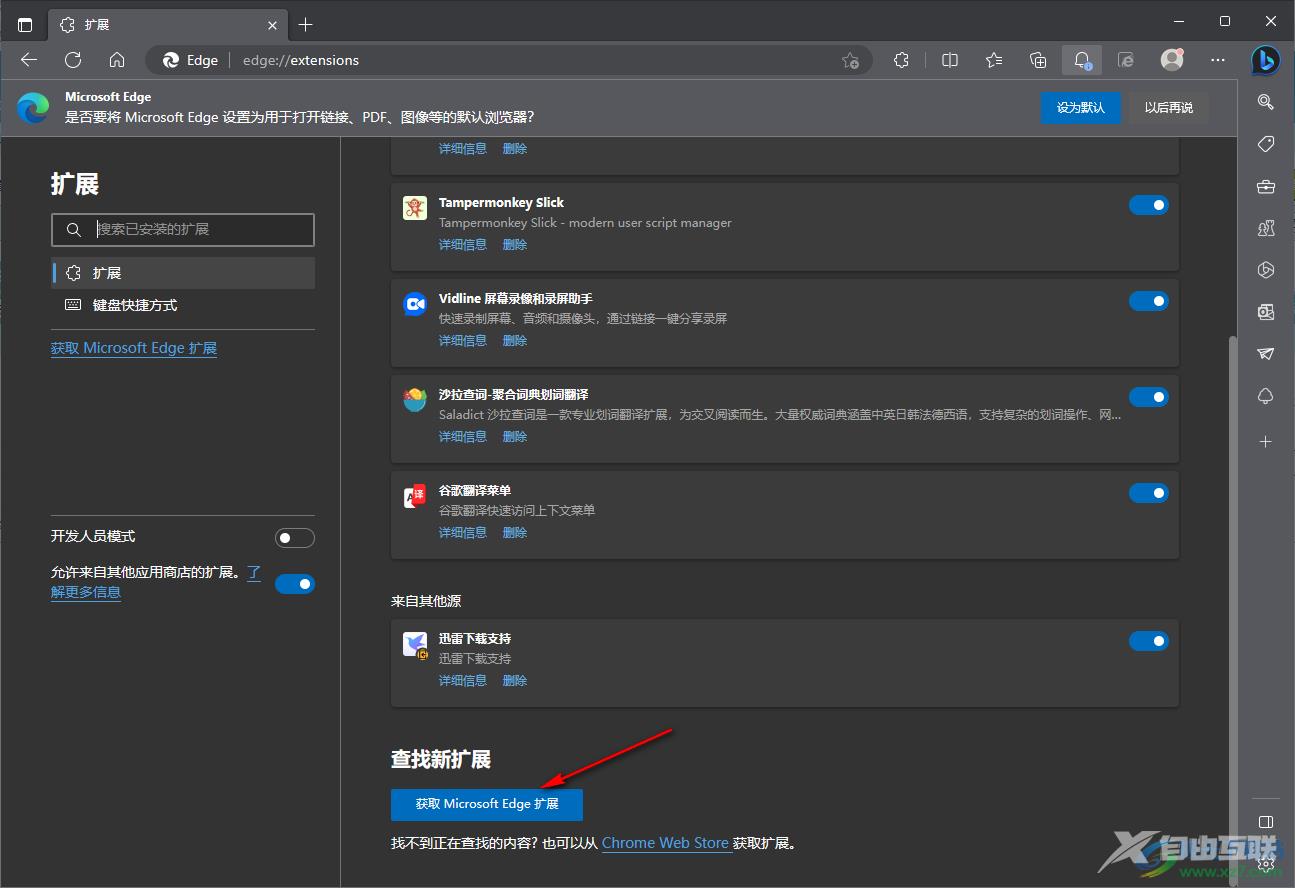Screen dimensions: 1295x888
Task: Click the edge://extensions address bar
Action: coord(509,60)
